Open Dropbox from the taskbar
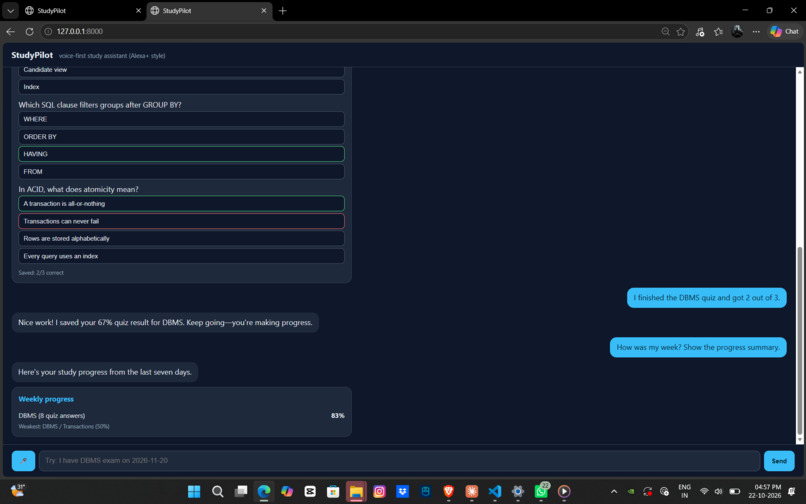Image resolution: width=806 pixels, height=504 pixels. point(402,492)
